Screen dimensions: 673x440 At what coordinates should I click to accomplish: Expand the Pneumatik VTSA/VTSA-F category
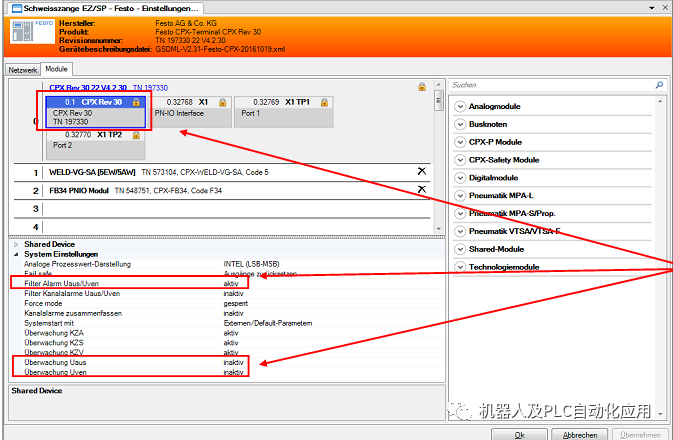click(460, 231)
